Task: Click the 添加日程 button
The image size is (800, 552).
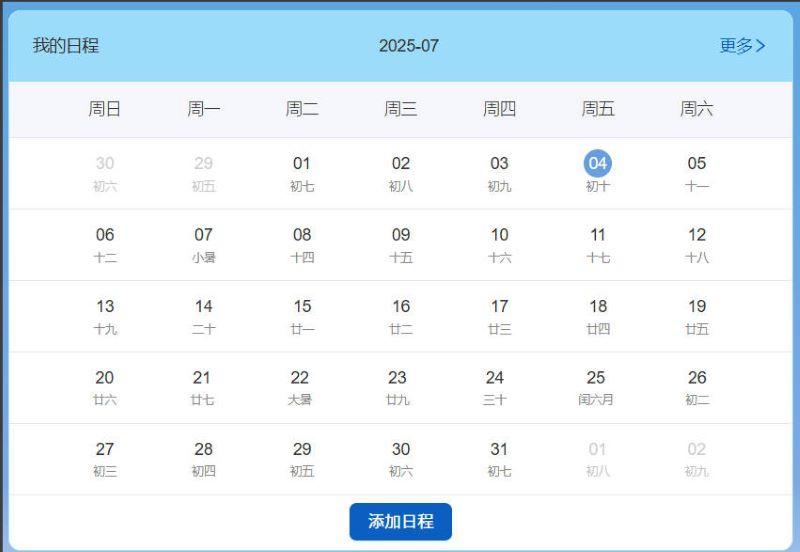Action: coord(400,522)
